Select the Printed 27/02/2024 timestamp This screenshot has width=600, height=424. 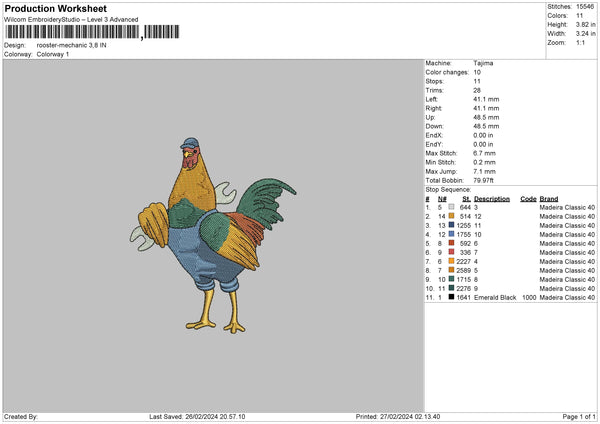click(x=398, y=416)
